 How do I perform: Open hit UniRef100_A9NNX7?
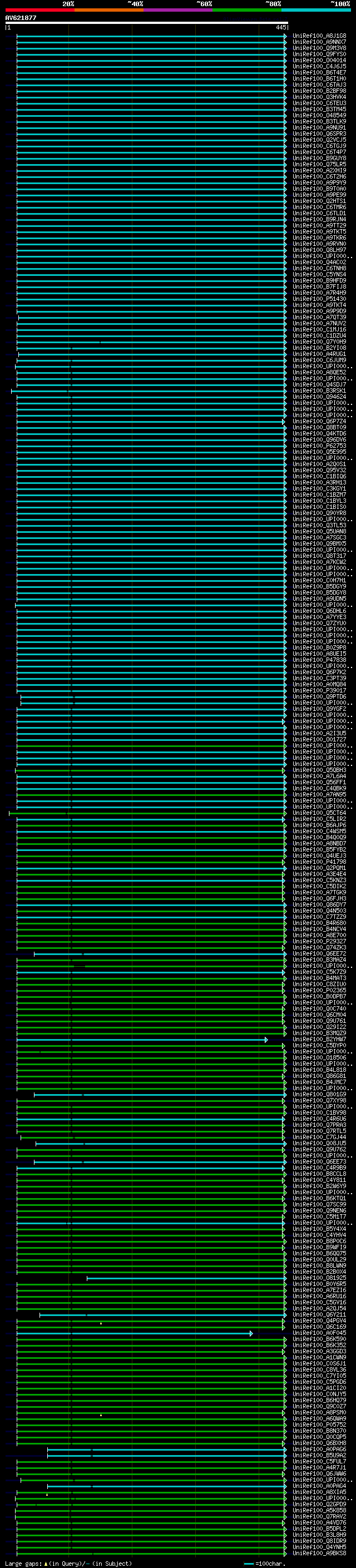(319, 42)
